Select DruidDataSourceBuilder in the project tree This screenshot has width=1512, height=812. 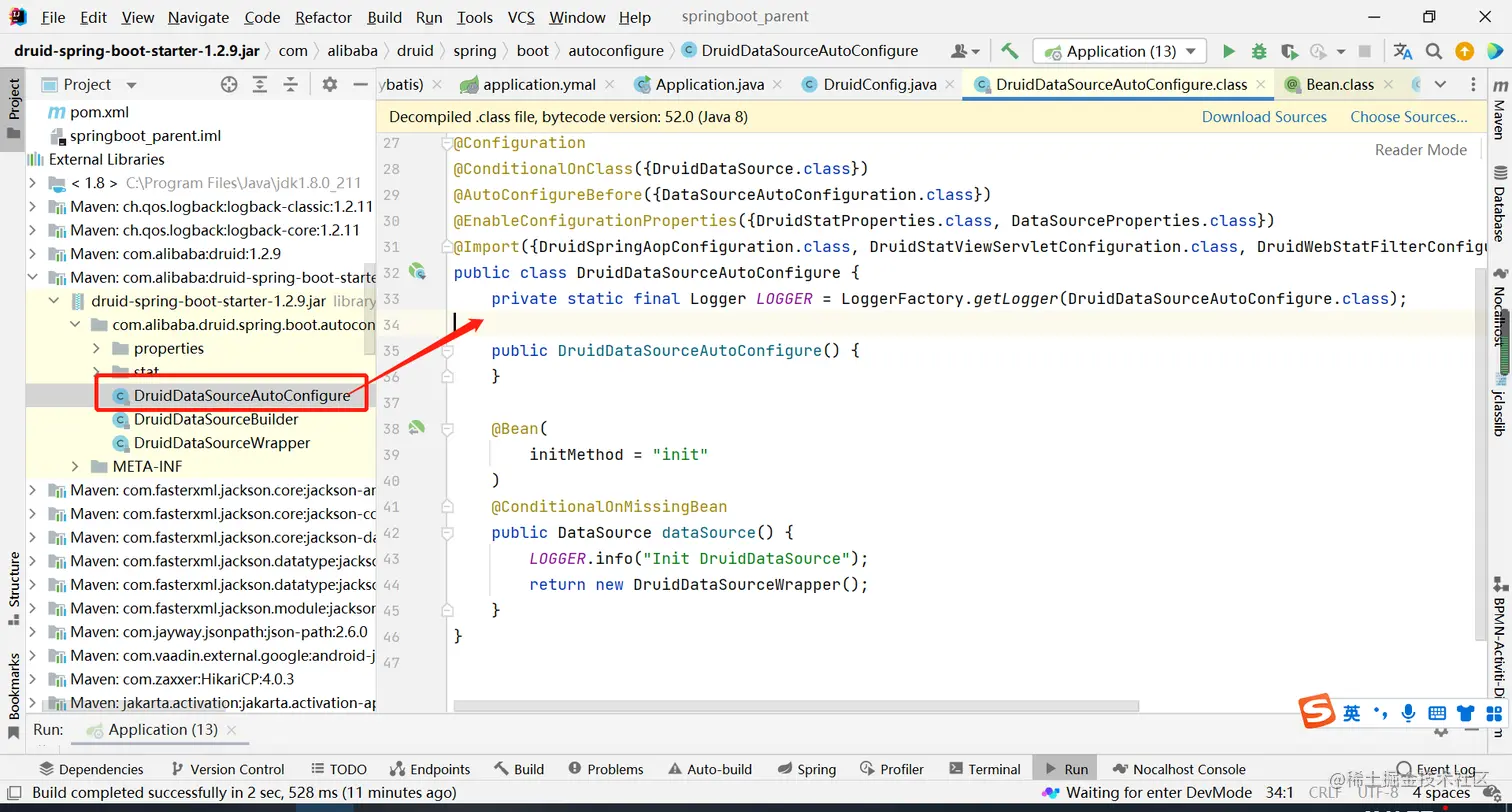(216, 419)
